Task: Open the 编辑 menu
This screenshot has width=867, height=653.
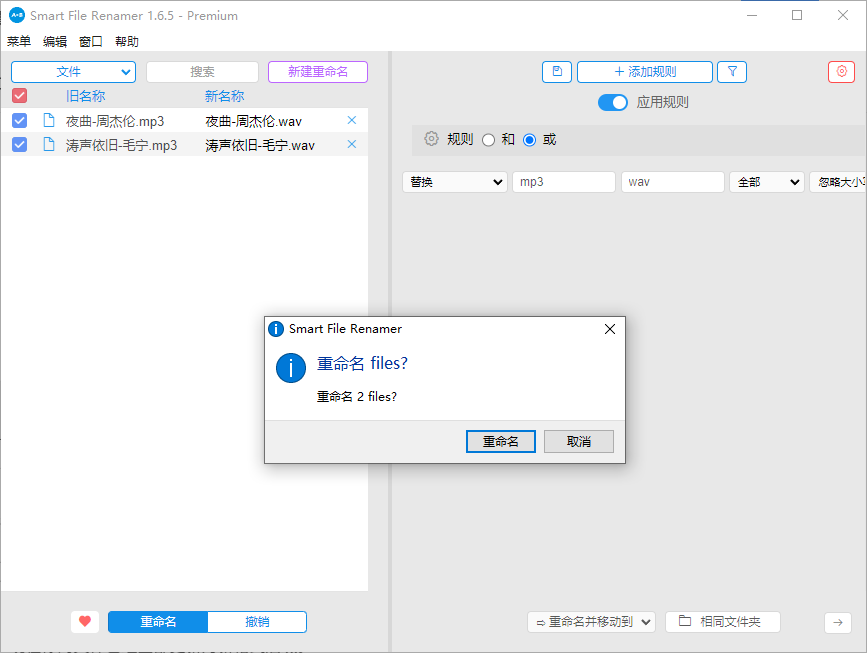Action: (55, 41)
